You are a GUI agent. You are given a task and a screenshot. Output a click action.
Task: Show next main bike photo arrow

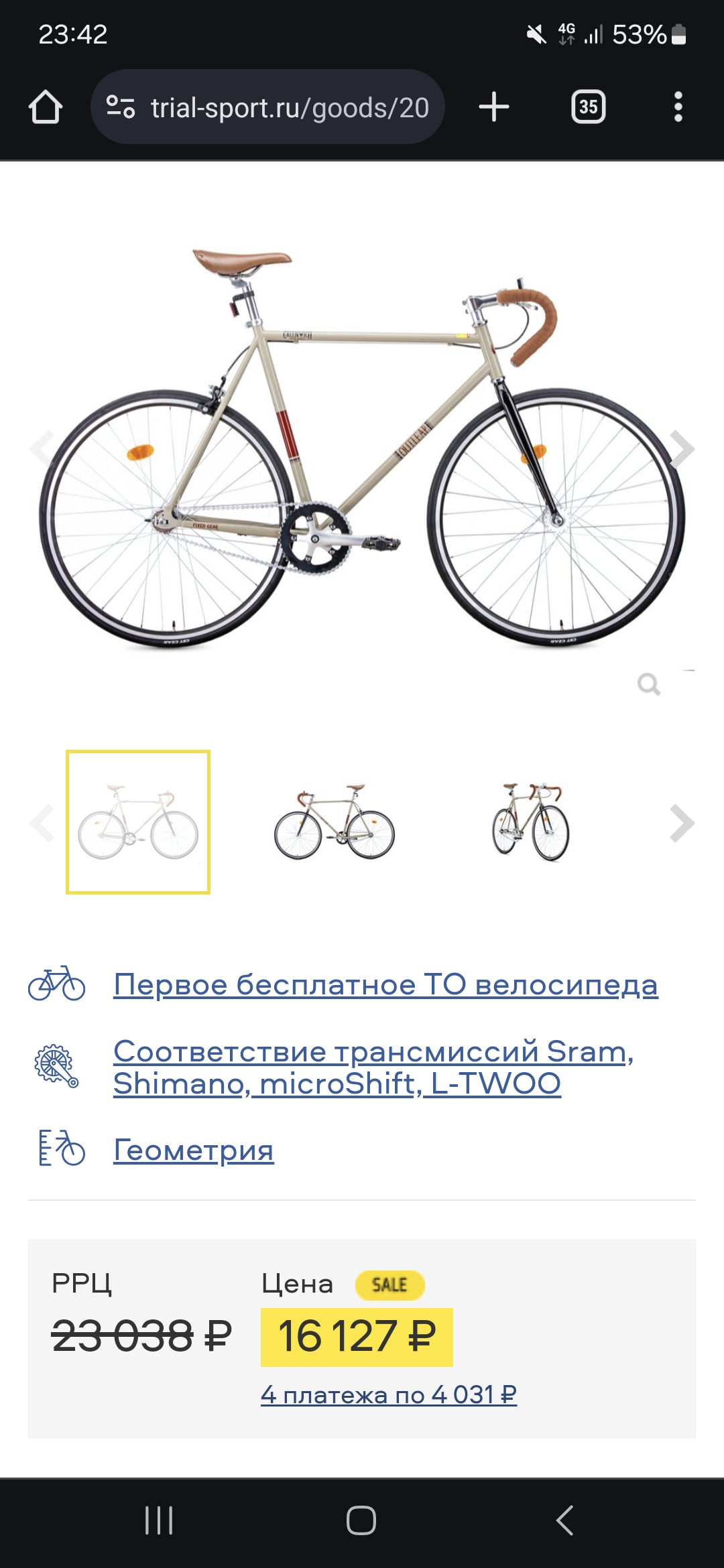(x=682, y=449)
